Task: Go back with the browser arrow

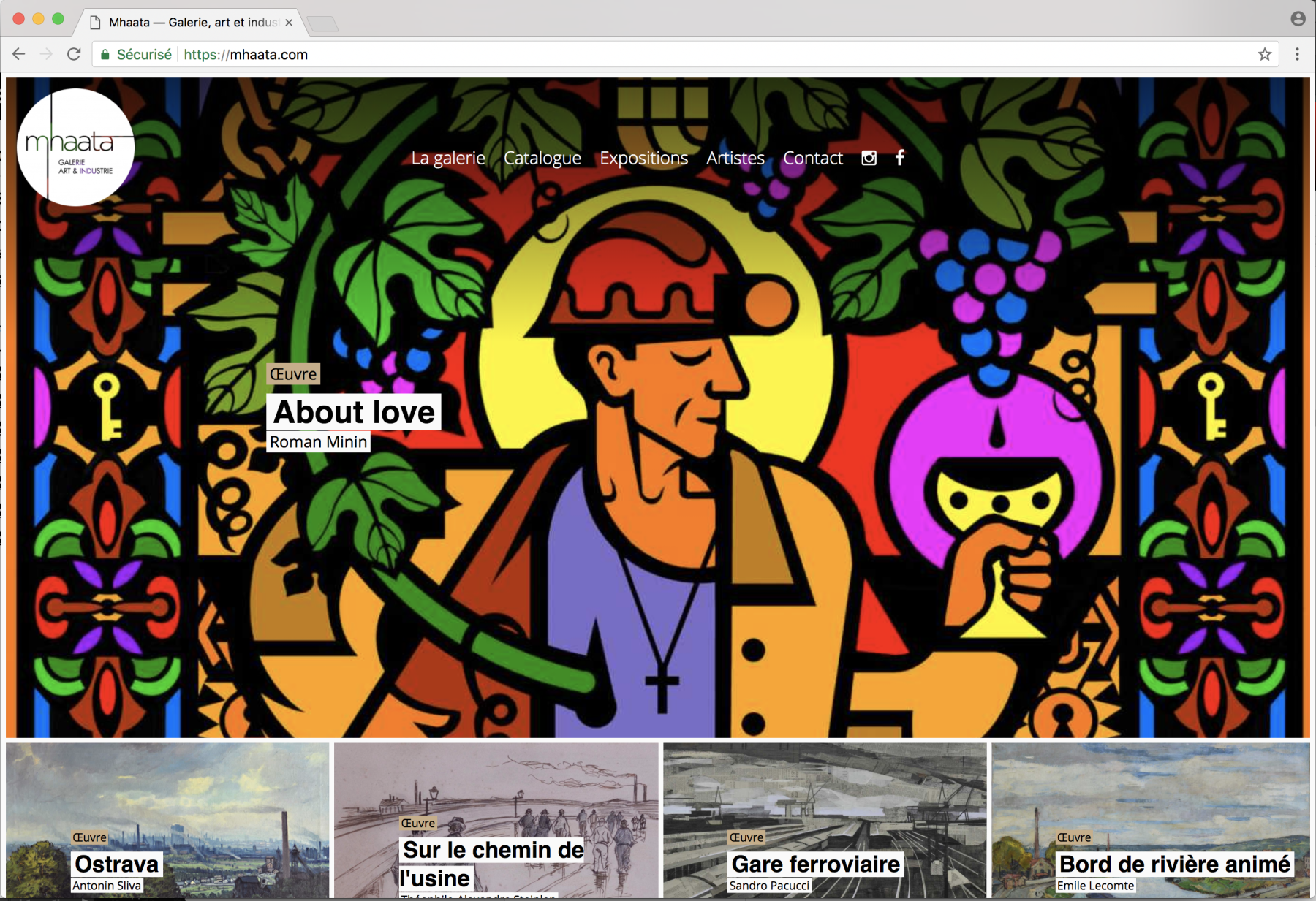Action: coord(19,54)
